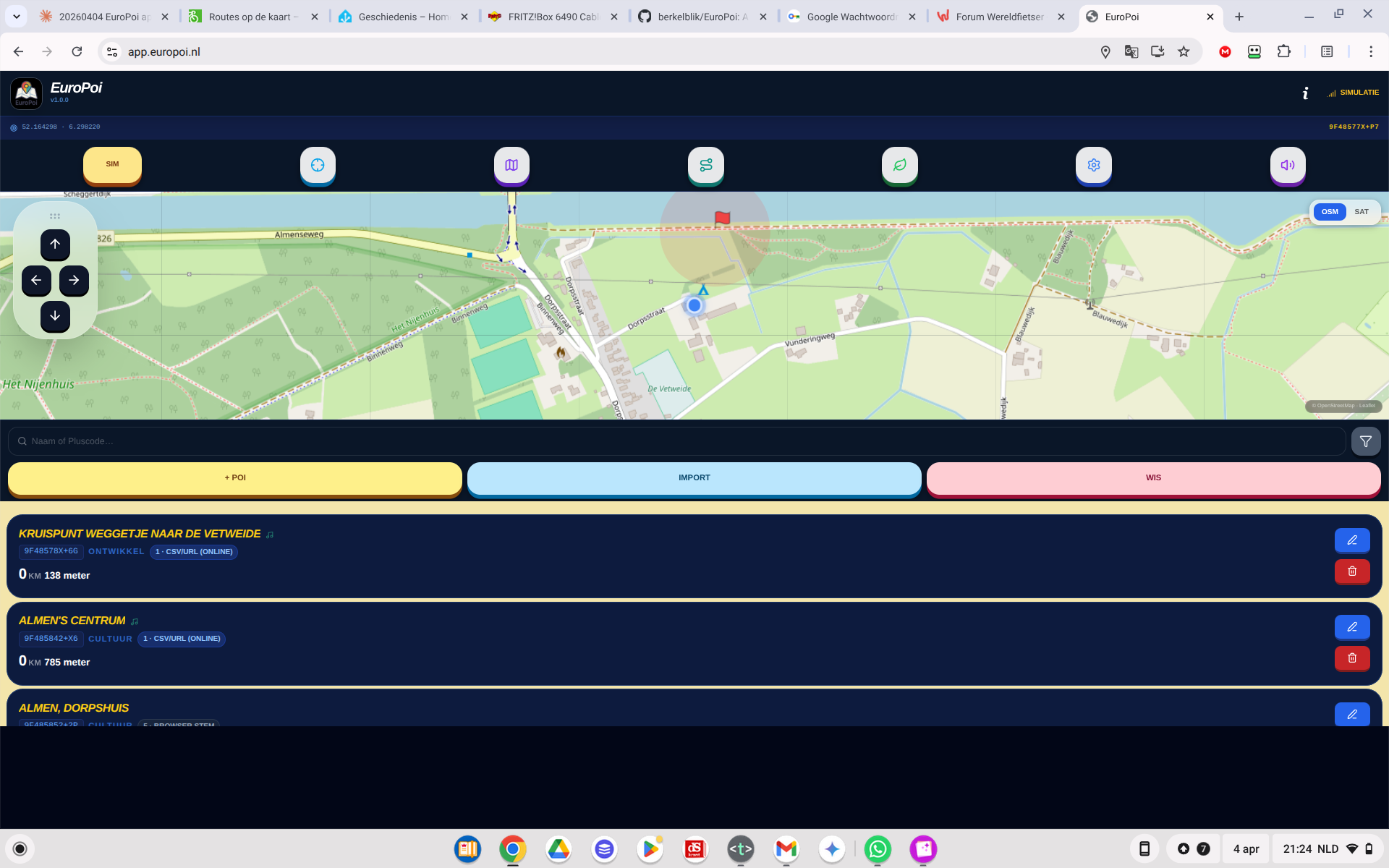Switch to the Forum Wereldfietser tab
The width and height of the screenshot is (1389, 868).
point(998,17)
